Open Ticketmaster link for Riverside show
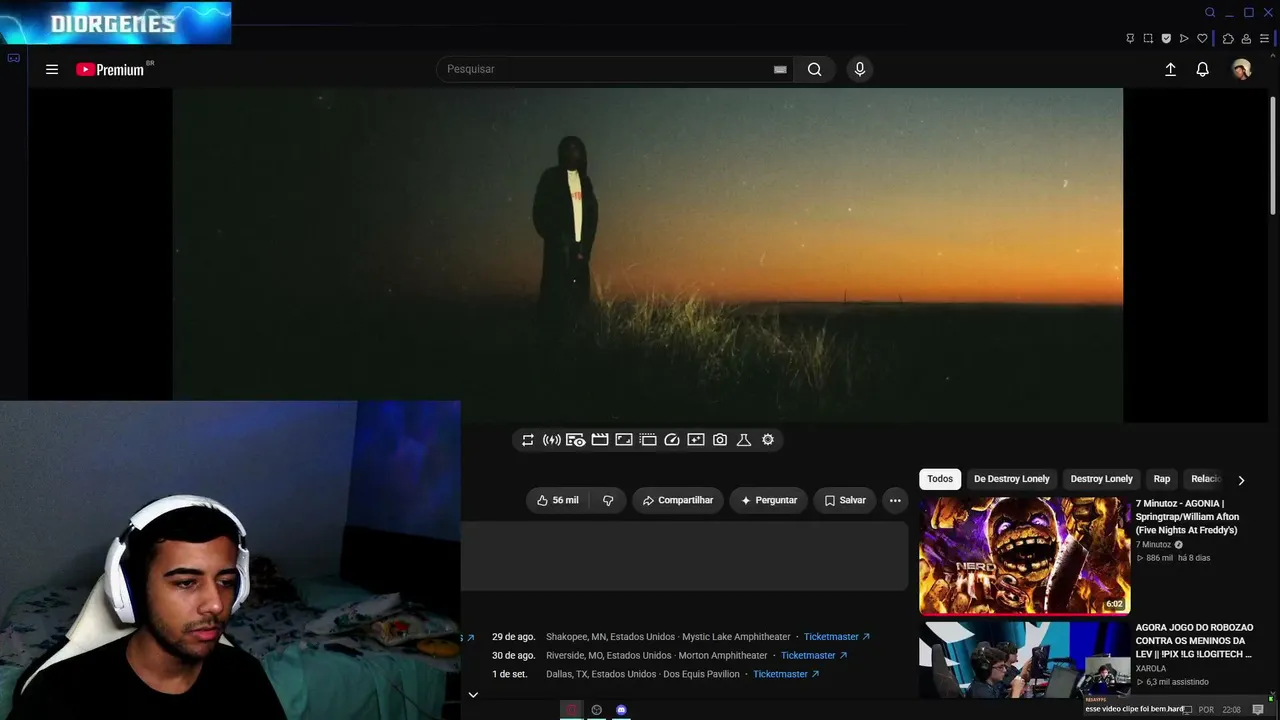Screen dimensions: 1280x720 point(814,656)
